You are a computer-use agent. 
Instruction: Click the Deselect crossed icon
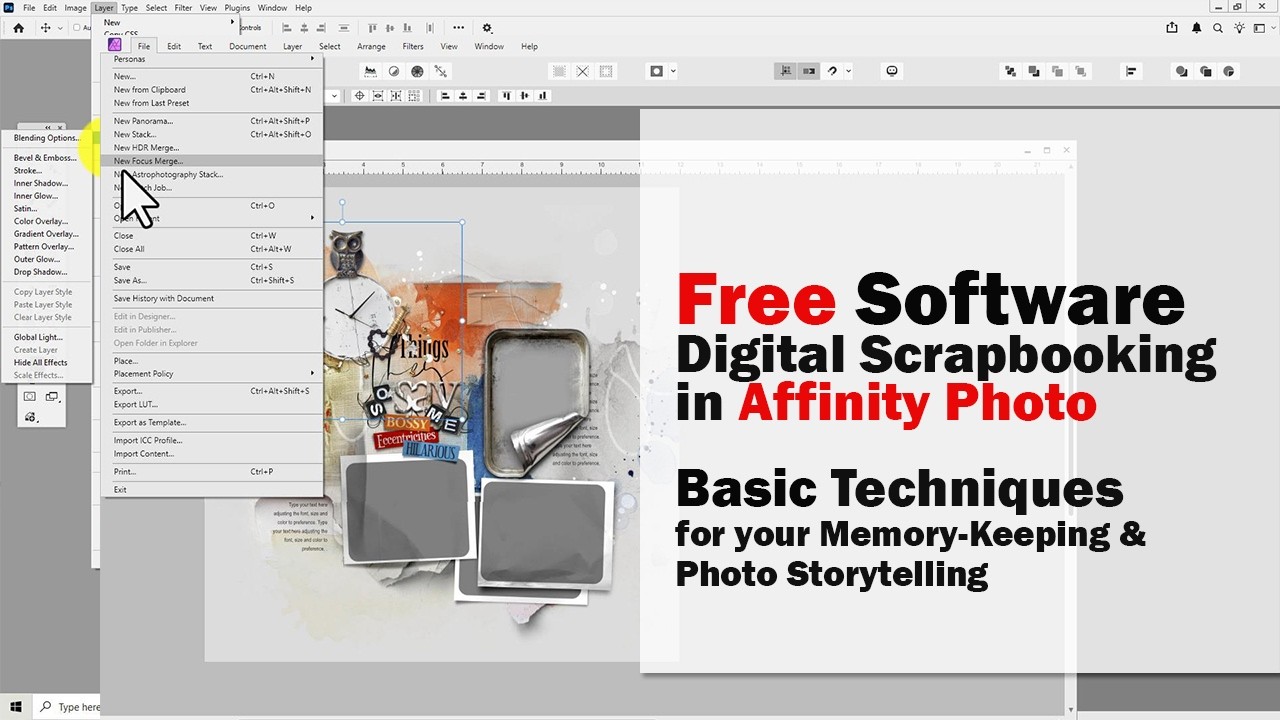coord(582,71)
